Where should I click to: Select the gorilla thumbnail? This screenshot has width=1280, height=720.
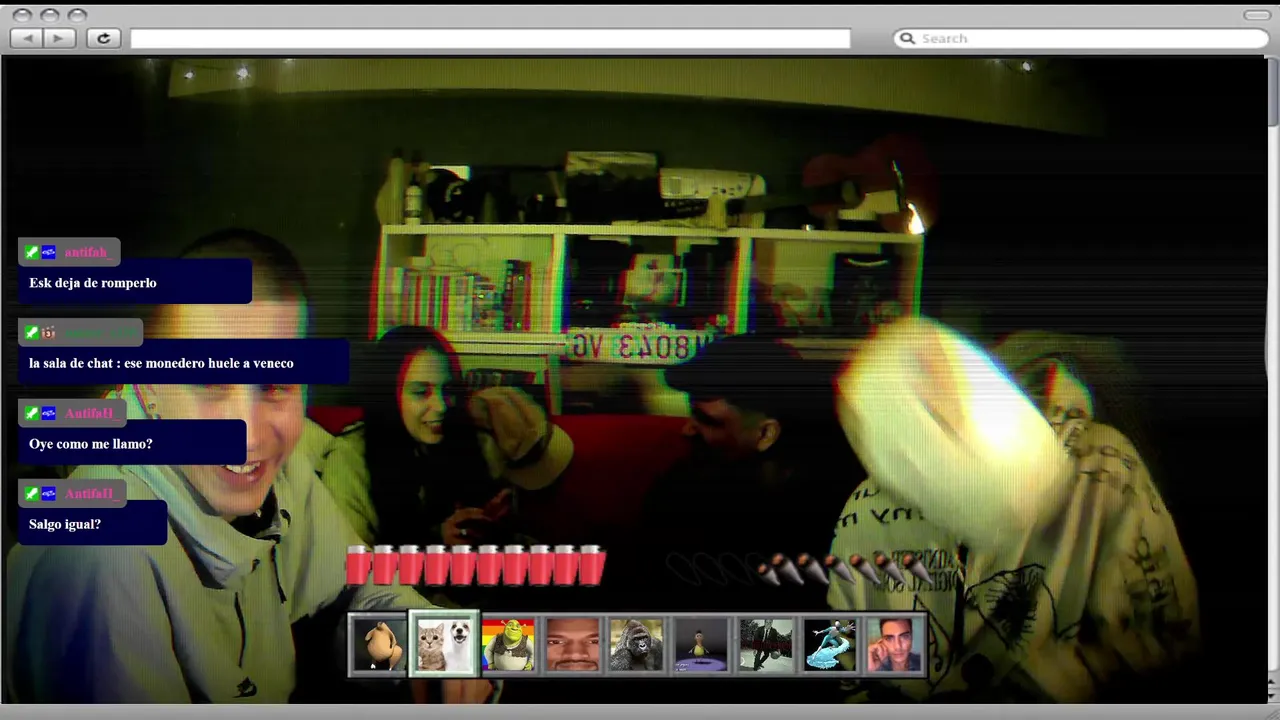636,644
